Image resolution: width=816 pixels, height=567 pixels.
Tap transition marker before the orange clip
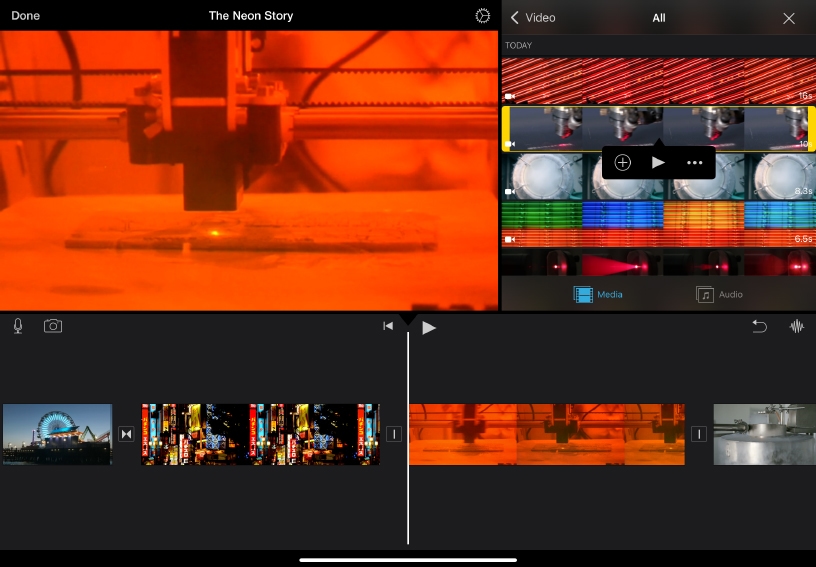tap(394, 434)
